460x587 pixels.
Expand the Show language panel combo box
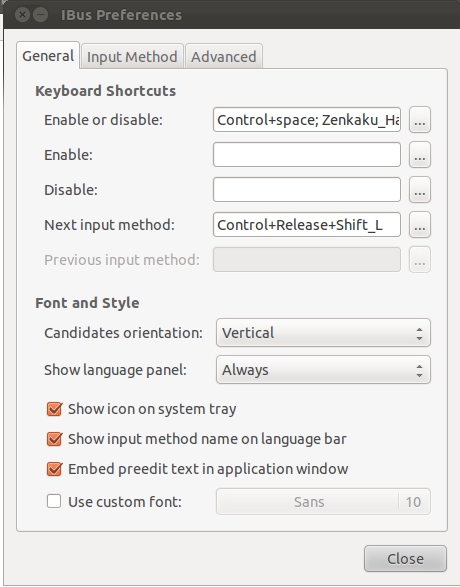323,370
